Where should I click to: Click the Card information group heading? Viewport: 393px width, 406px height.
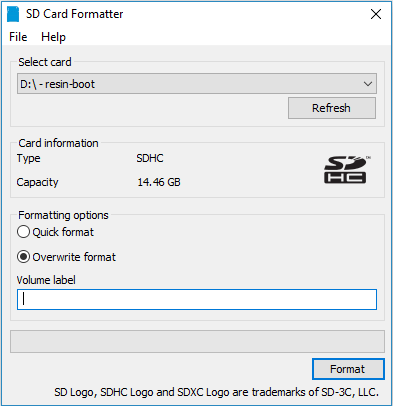pos(58,143)
